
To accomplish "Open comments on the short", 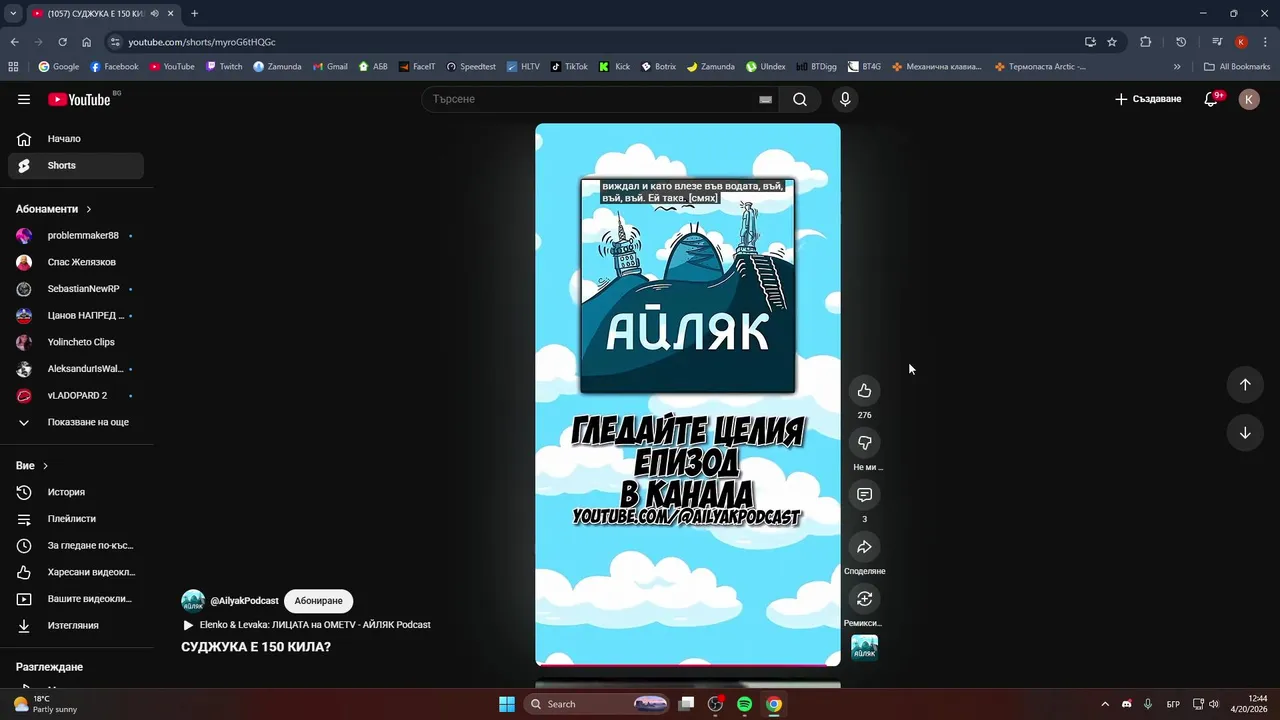I will tap(864, 495).
